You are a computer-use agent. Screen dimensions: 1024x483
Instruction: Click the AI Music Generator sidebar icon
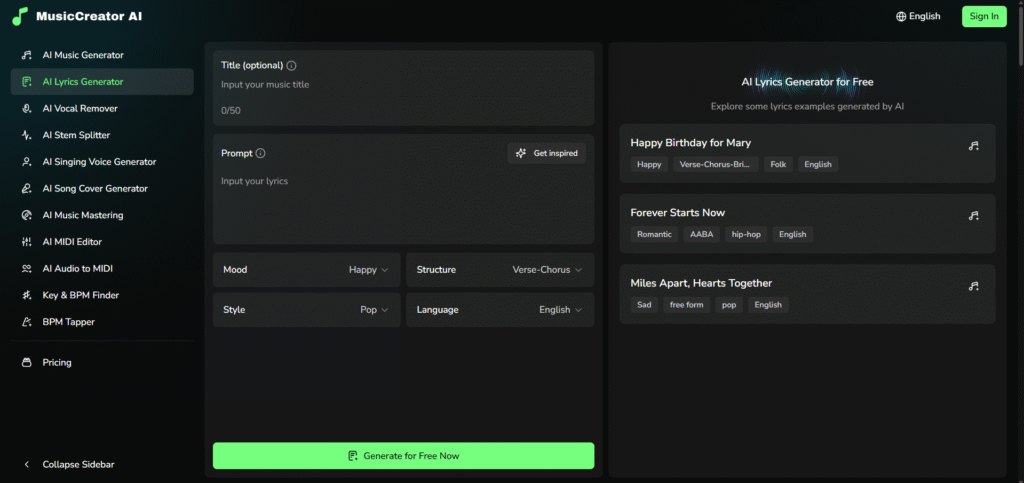[27, 55]
